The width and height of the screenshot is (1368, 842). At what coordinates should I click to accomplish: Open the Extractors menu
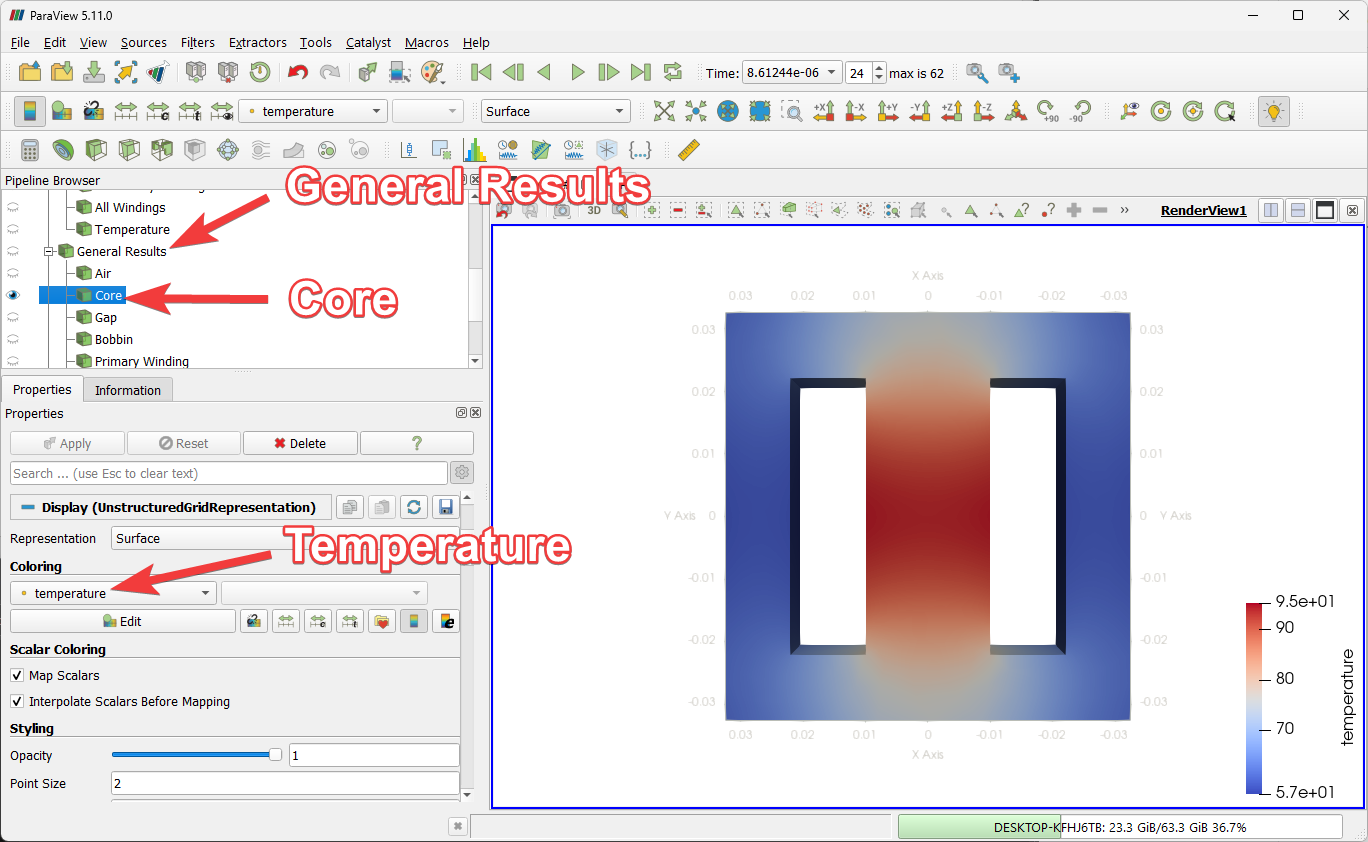tap(258, 42)
